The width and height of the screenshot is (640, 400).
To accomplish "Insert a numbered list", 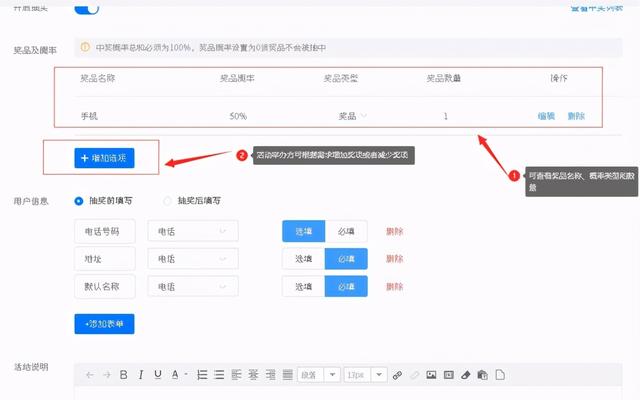I will [202, 375].
